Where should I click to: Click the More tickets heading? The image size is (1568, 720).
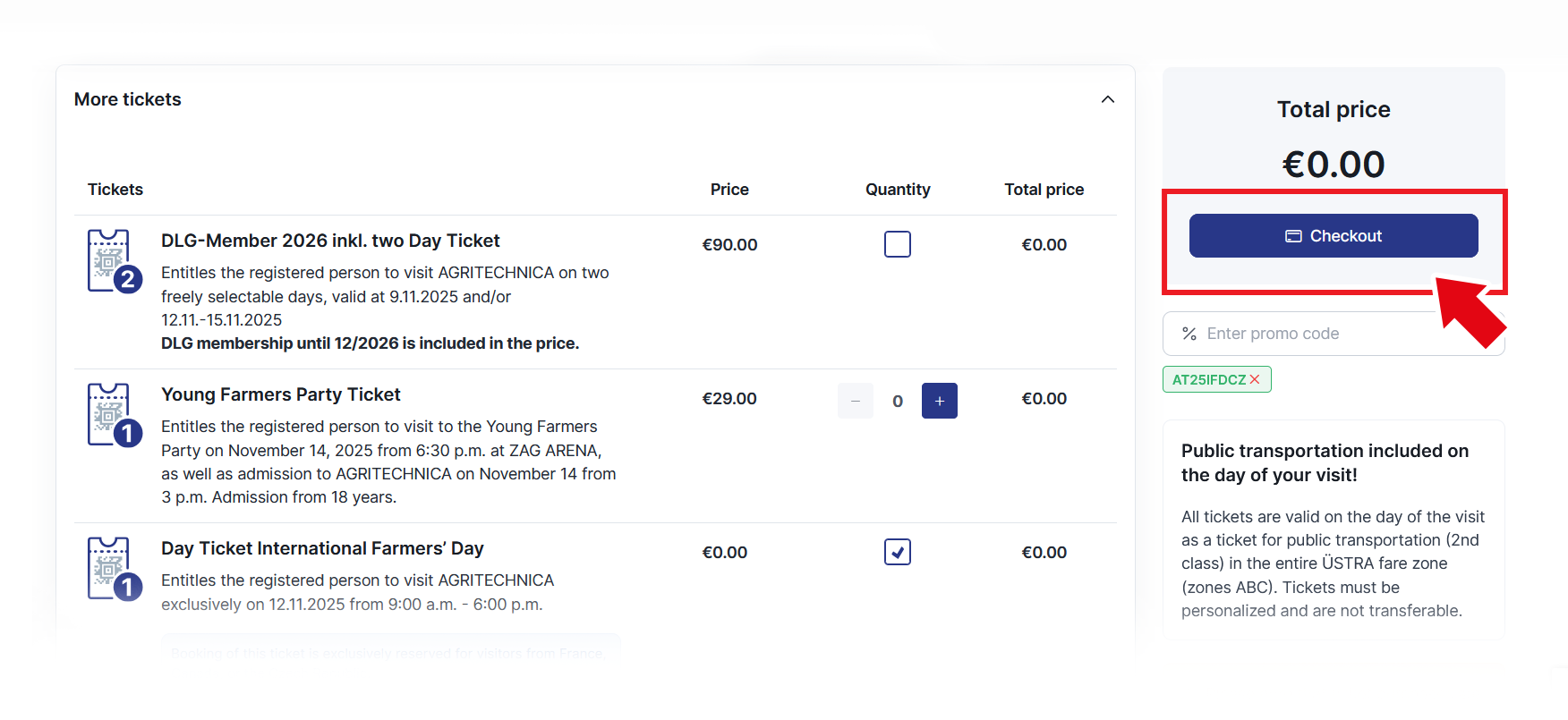click(x=128, y=99)
